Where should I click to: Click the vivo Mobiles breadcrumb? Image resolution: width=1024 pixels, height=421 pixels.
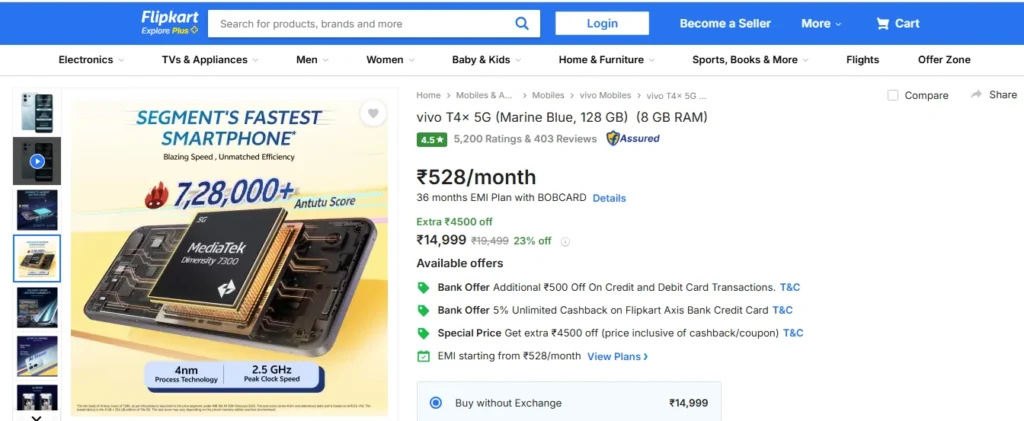point(605,95)
